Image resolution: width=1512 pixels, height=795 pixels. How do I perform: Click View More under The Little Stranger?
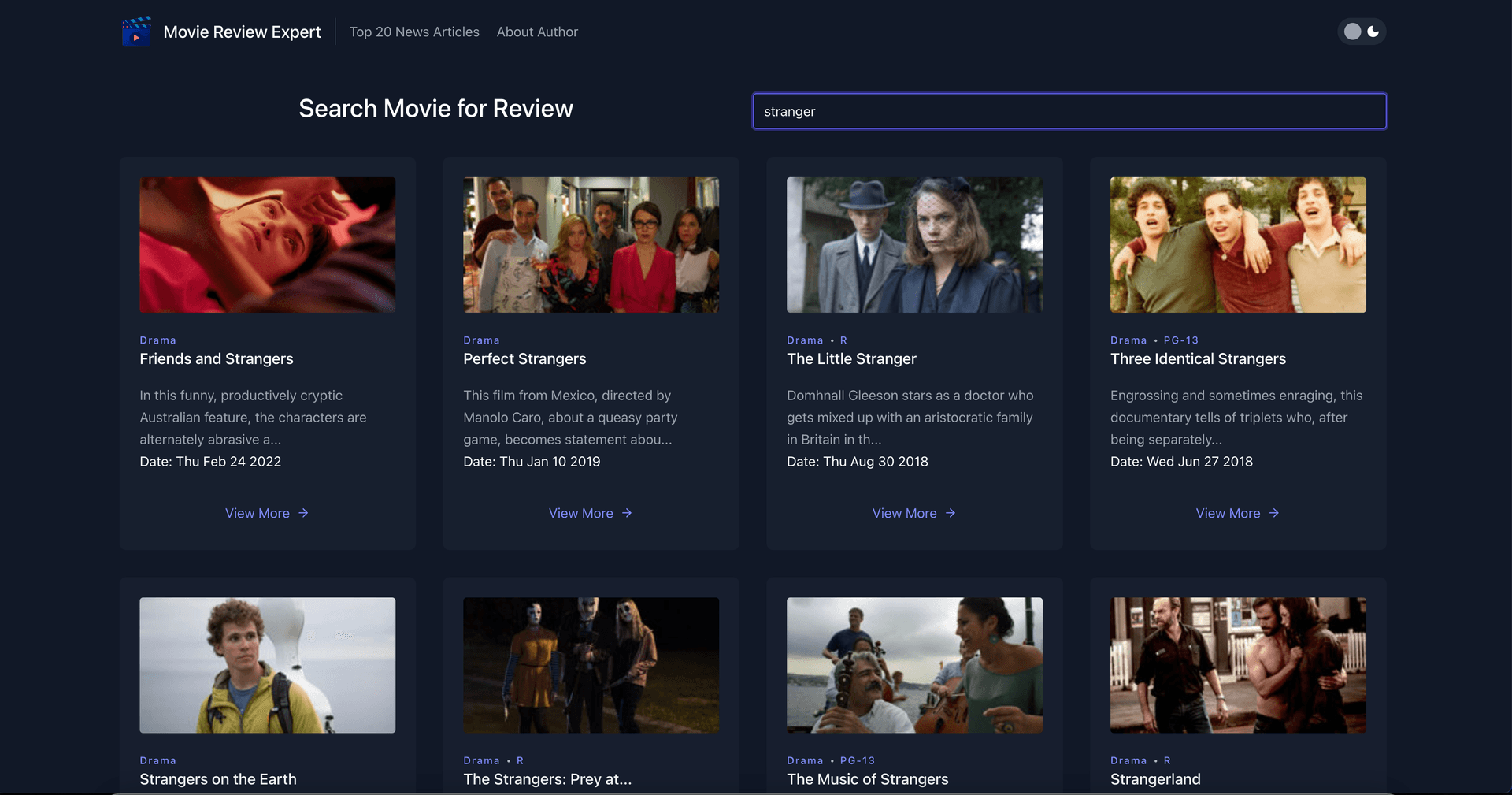coord(914,513)
